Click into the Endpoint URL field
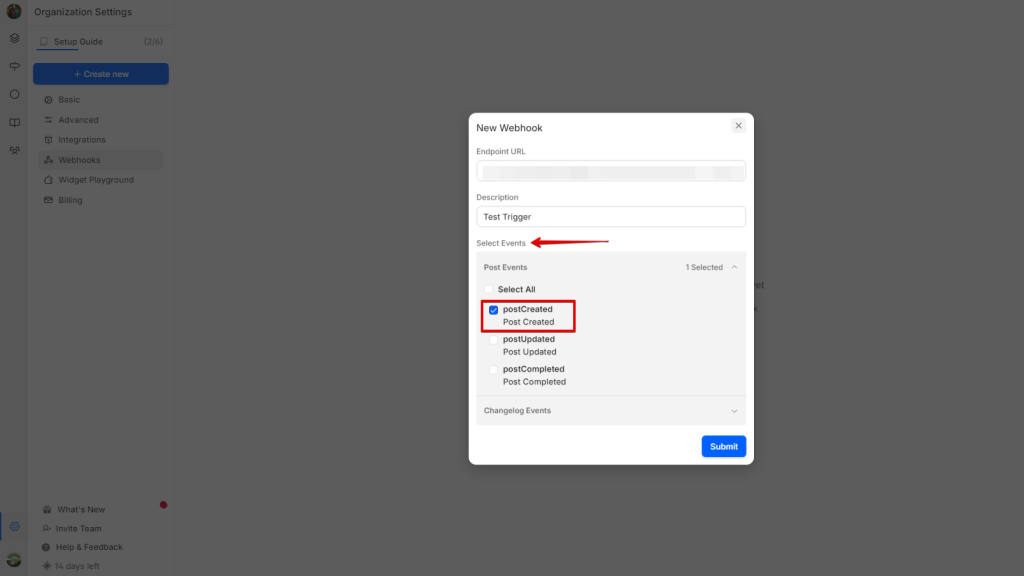1024x576 pixels. point(610,172)
